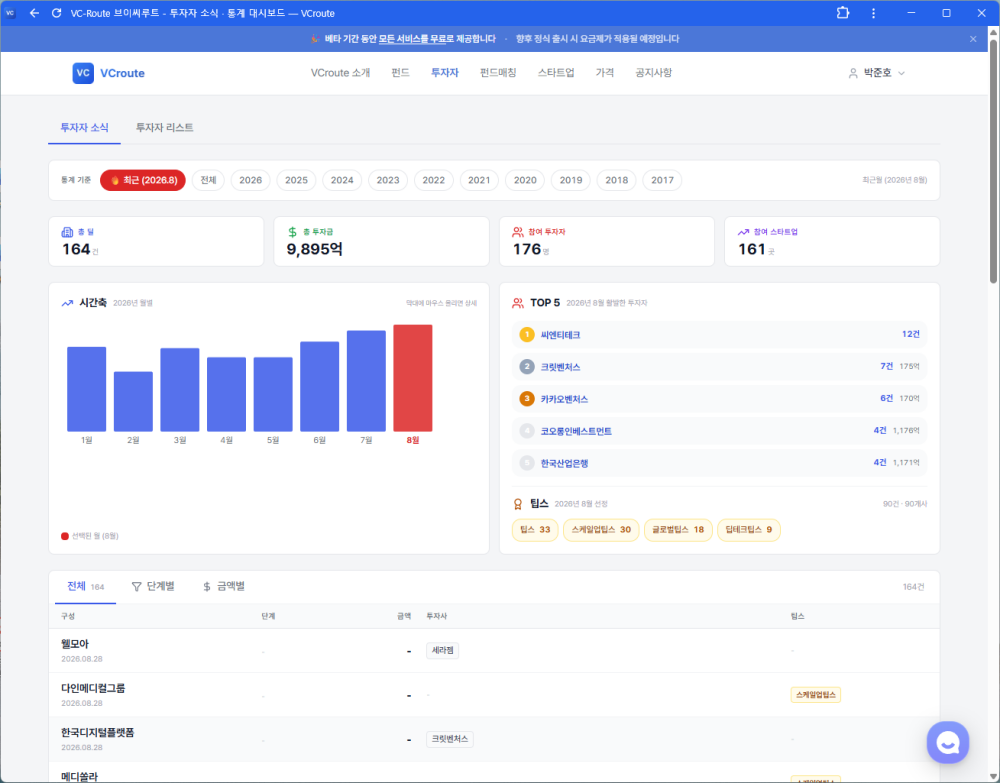Reload the page with the refresh icon

click(56, 13)
